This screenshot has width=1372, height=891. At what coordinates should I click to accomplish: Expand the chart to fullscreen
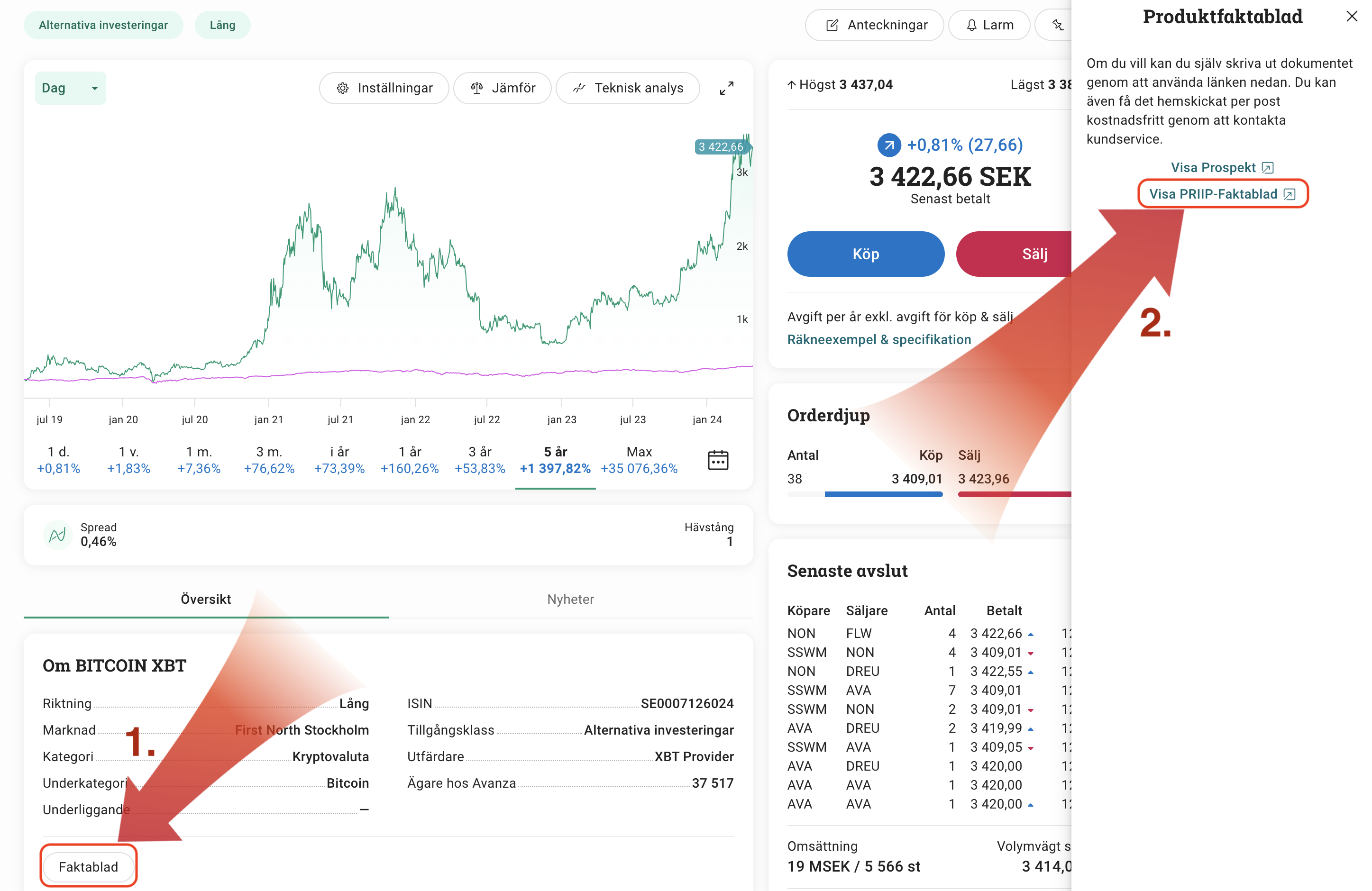coord(726,88)
